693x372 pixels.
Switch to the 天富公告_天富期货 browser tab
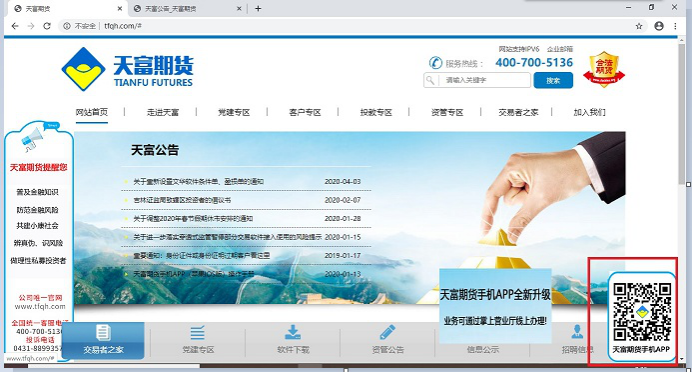(188, 8)
